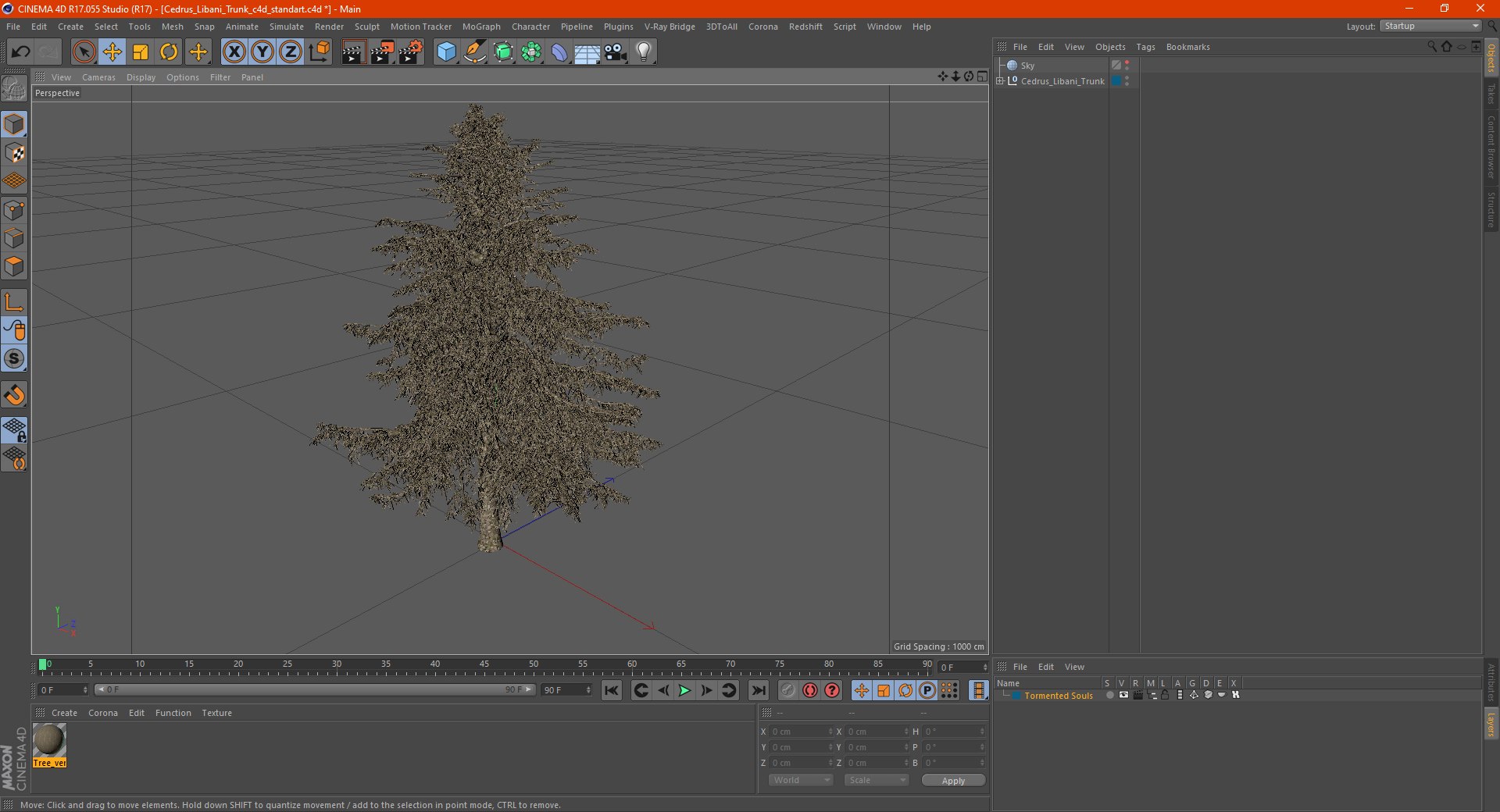Toggle Tormented Souls layer view icon

(x=1123, y=695)
